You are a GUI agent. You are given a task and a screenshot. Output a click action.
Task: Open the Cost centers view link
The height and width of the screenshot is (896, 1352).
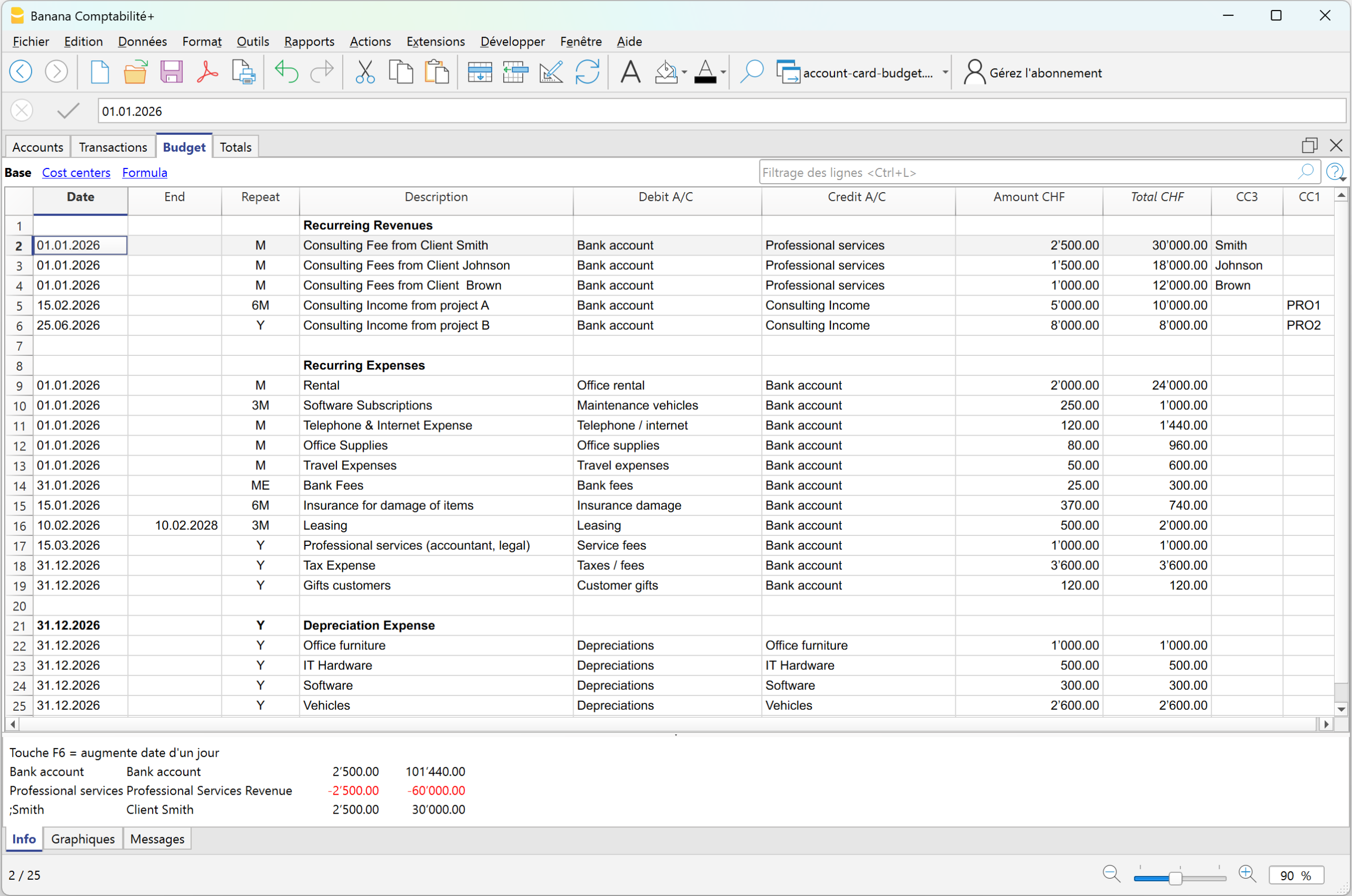click(76, 173)
